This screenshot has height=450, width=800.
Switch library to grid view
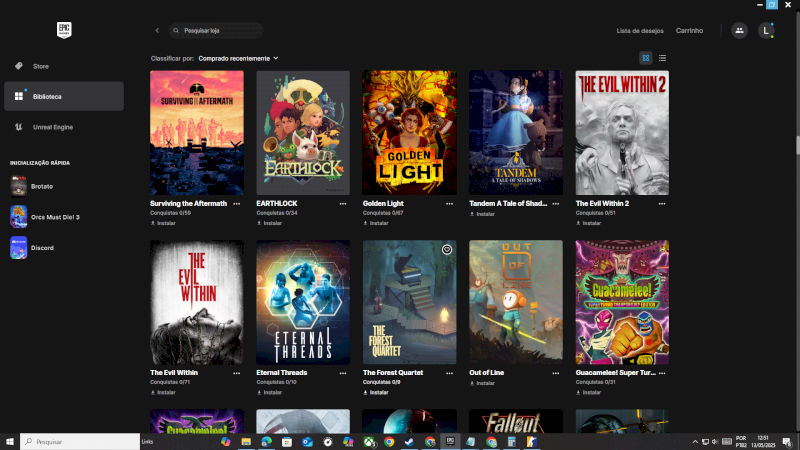coord(646,58)
